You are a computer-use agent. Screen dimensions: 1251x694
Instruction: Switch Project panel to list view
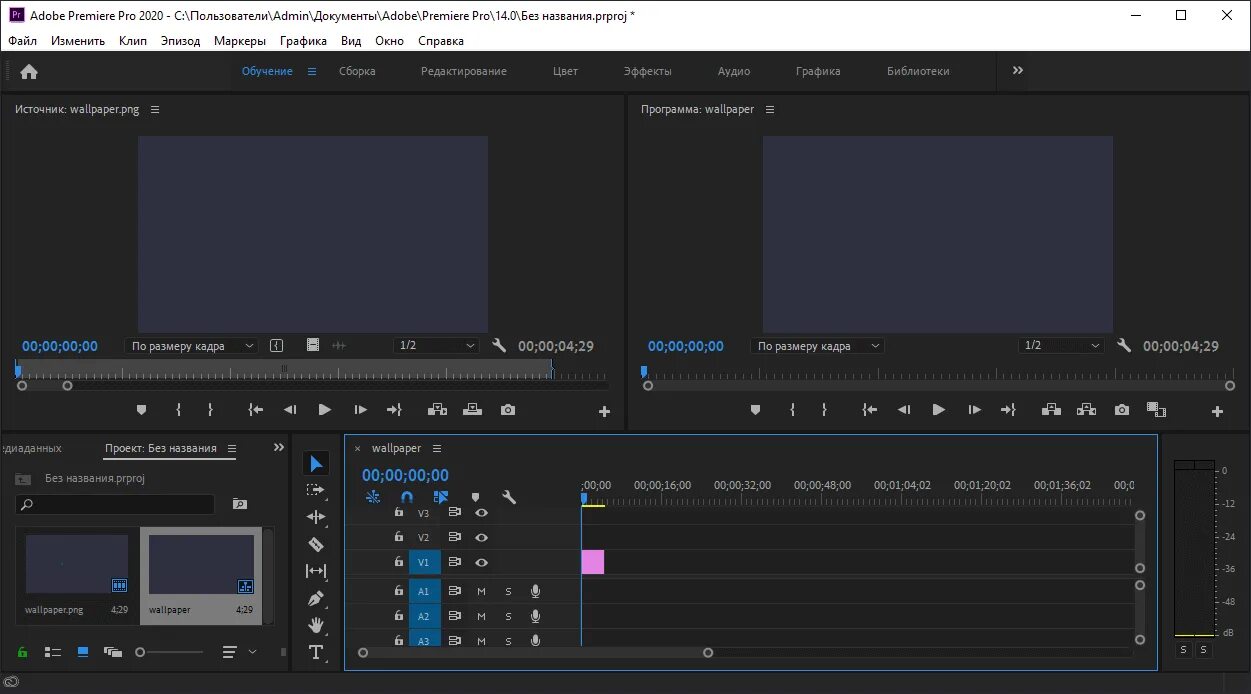pos(53,652)
